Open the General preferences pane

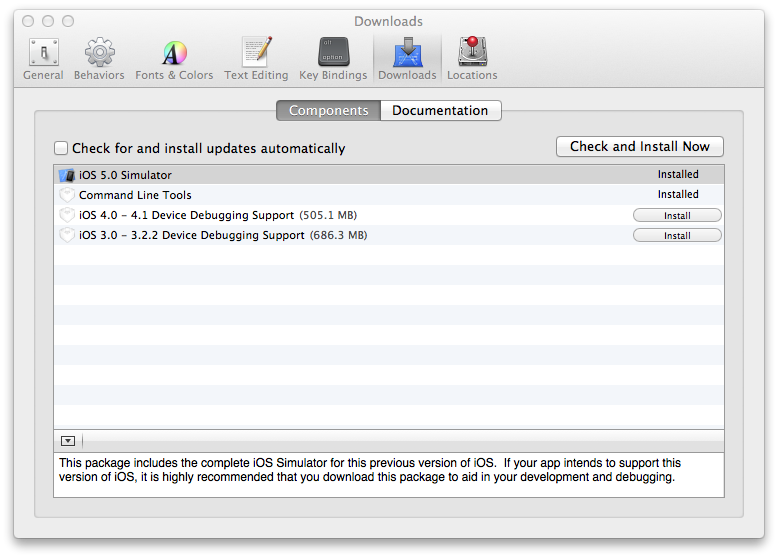pos(44,59)
